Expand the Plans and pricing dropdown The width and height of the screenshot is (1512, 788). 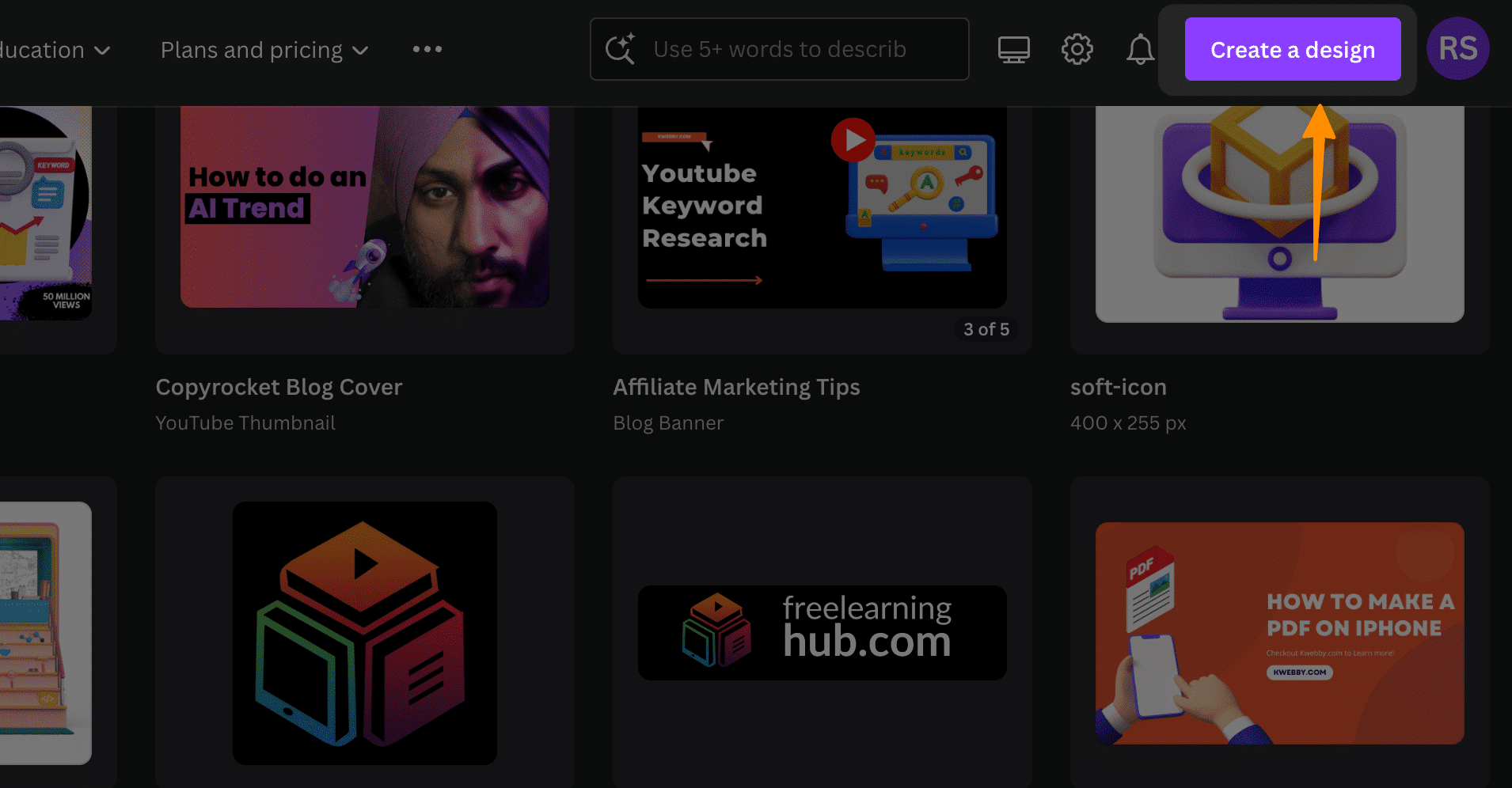click(264, 50)
